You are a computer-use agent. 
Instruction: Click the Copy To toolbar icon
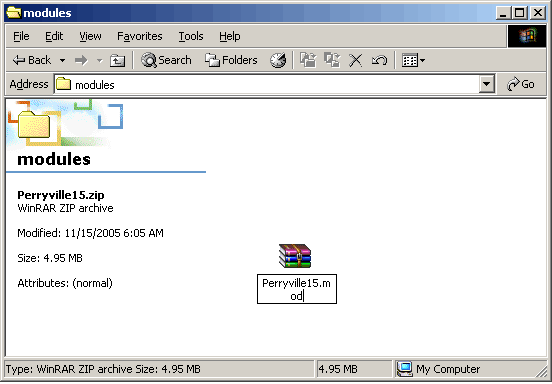[332, 60]
